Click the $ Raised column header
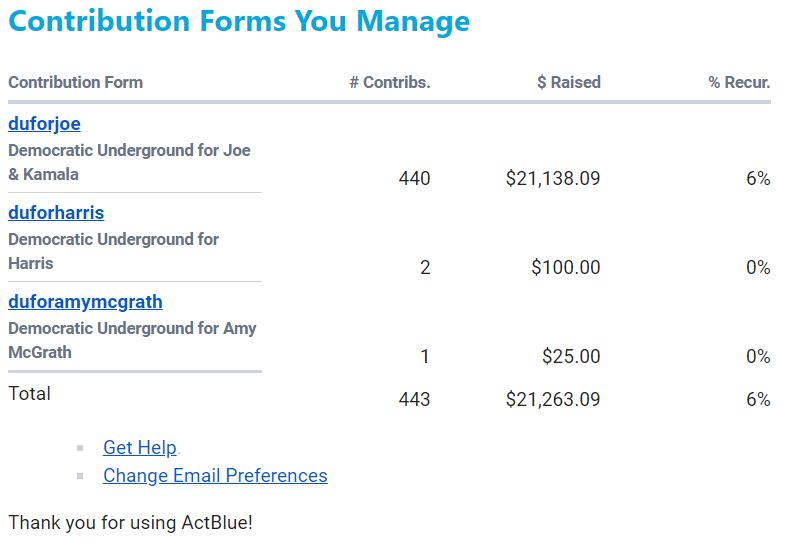The width and height of the screenshot is (787, 546). [569, 82]
